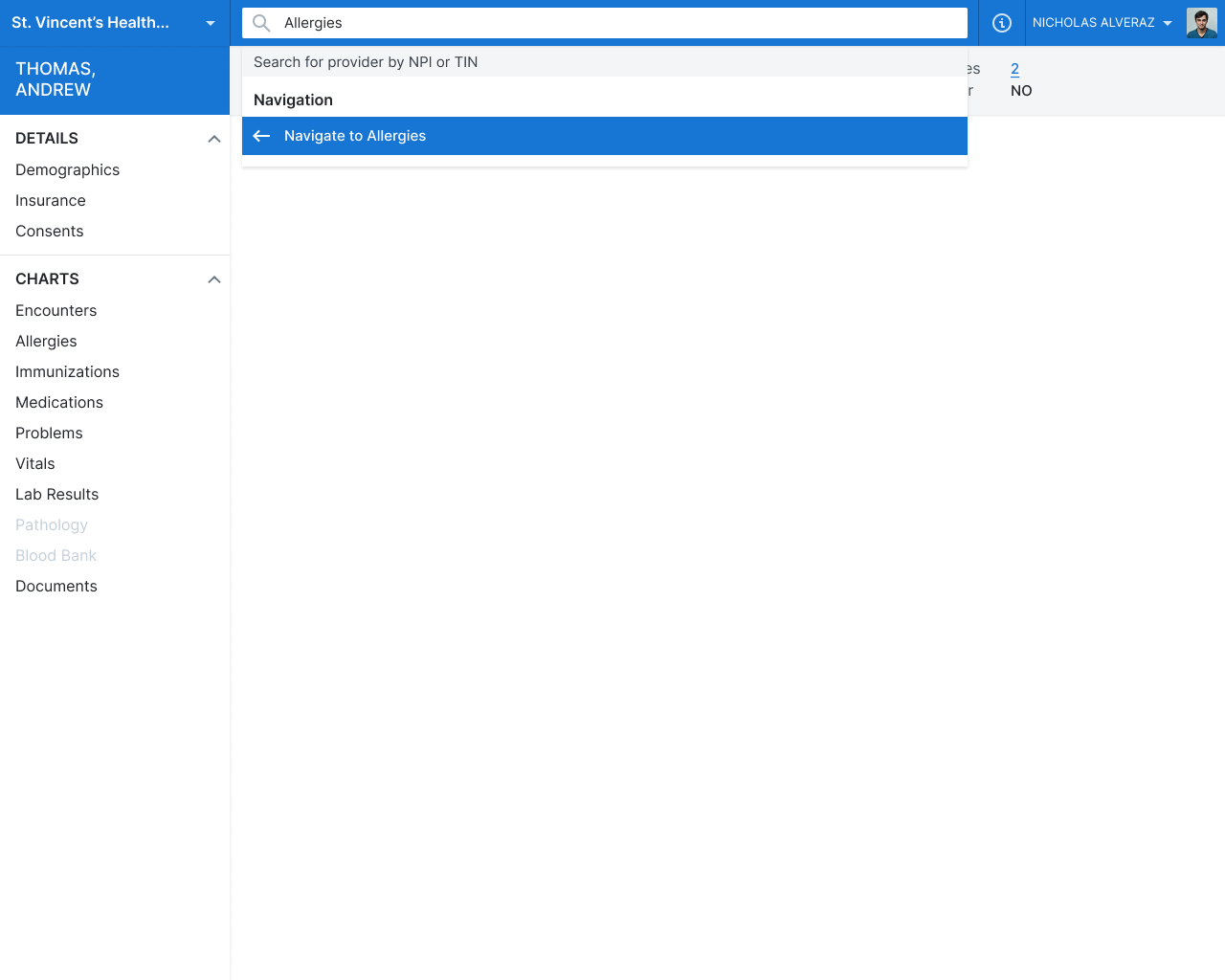The width and height of the screenshot is (1225, 980).
Task: Click the DETAILS section heading
Action: 47,139
